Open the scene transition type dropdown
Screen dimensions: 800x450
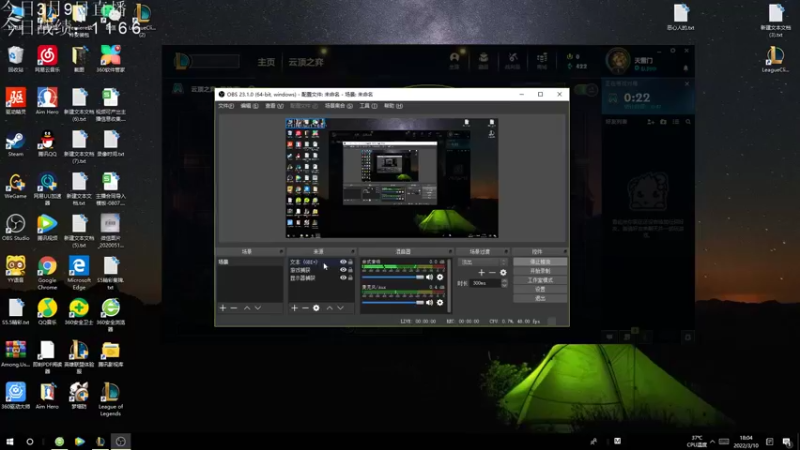(x=483, y=262)
